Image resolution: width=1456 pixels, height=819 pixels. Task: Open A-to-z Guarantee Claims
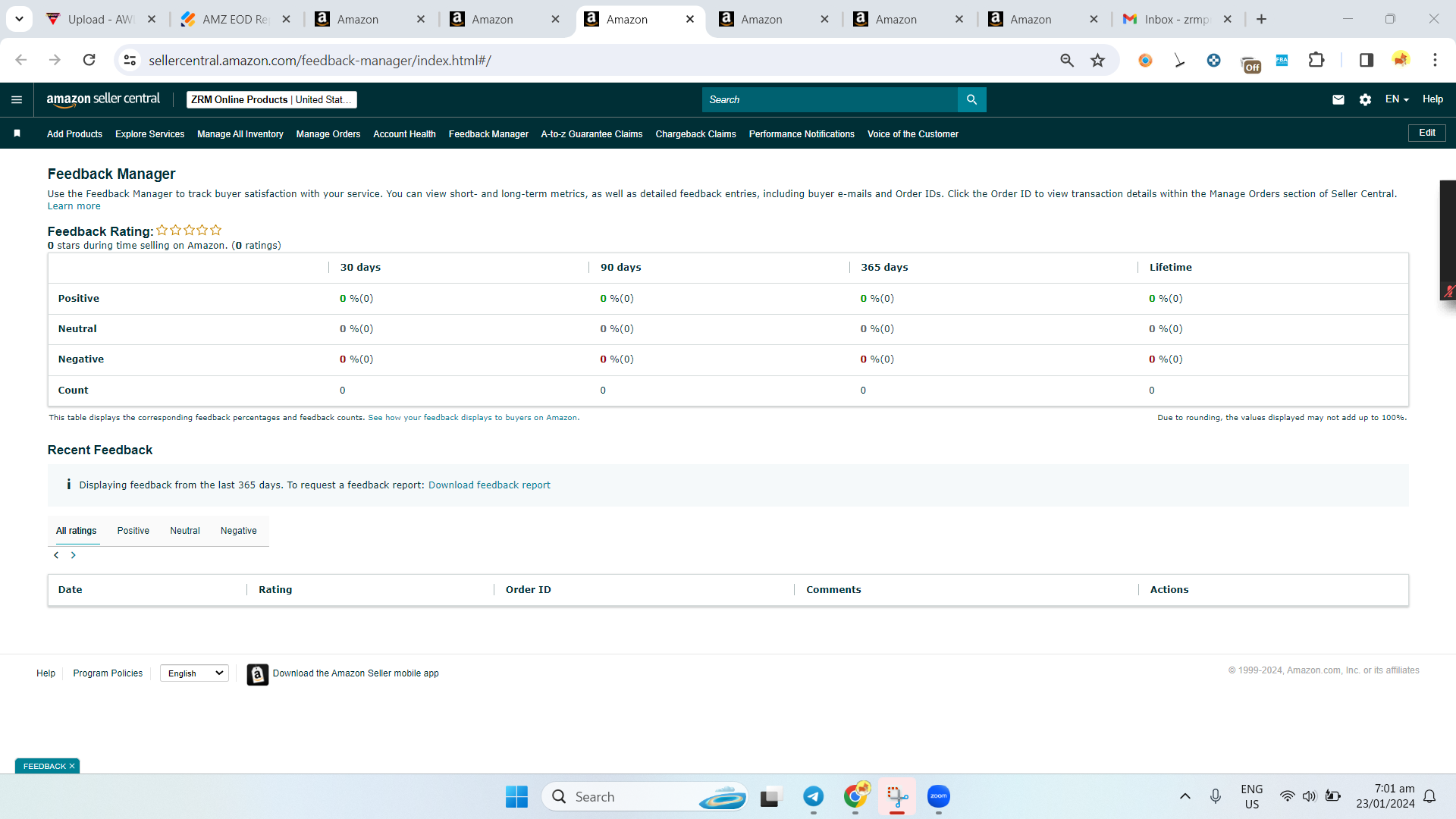591,134
